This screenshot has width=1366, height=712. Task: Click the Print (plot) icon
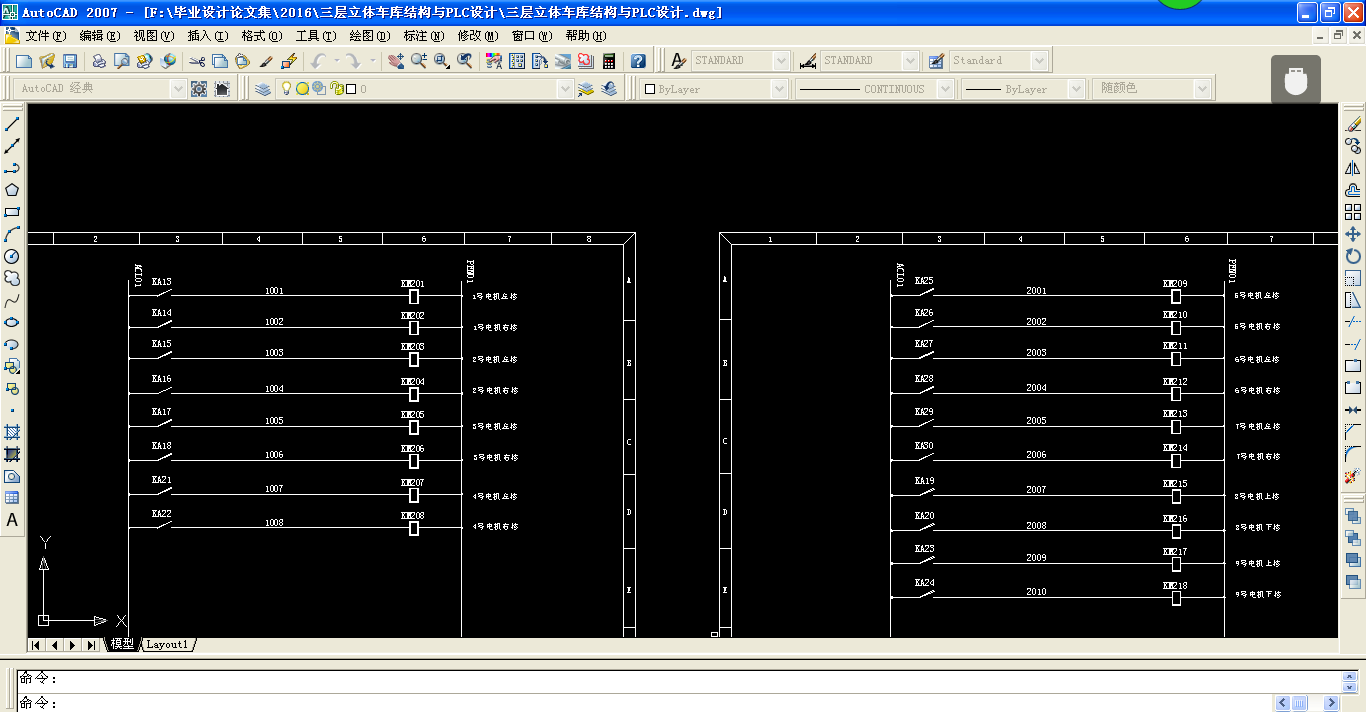pos(99,61)
